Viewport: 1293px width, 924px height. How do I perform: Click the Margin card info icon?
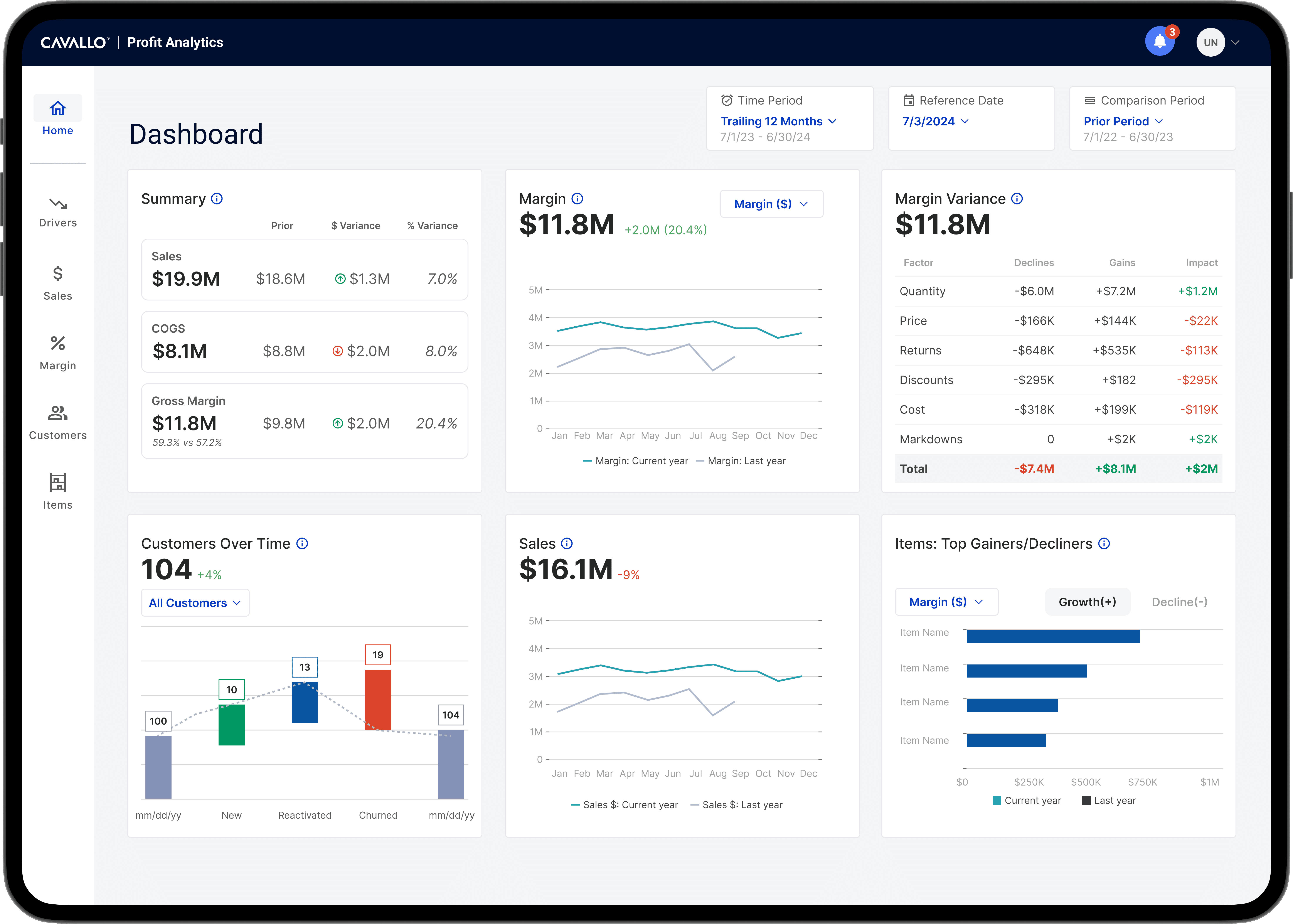(x=577, y=199)
